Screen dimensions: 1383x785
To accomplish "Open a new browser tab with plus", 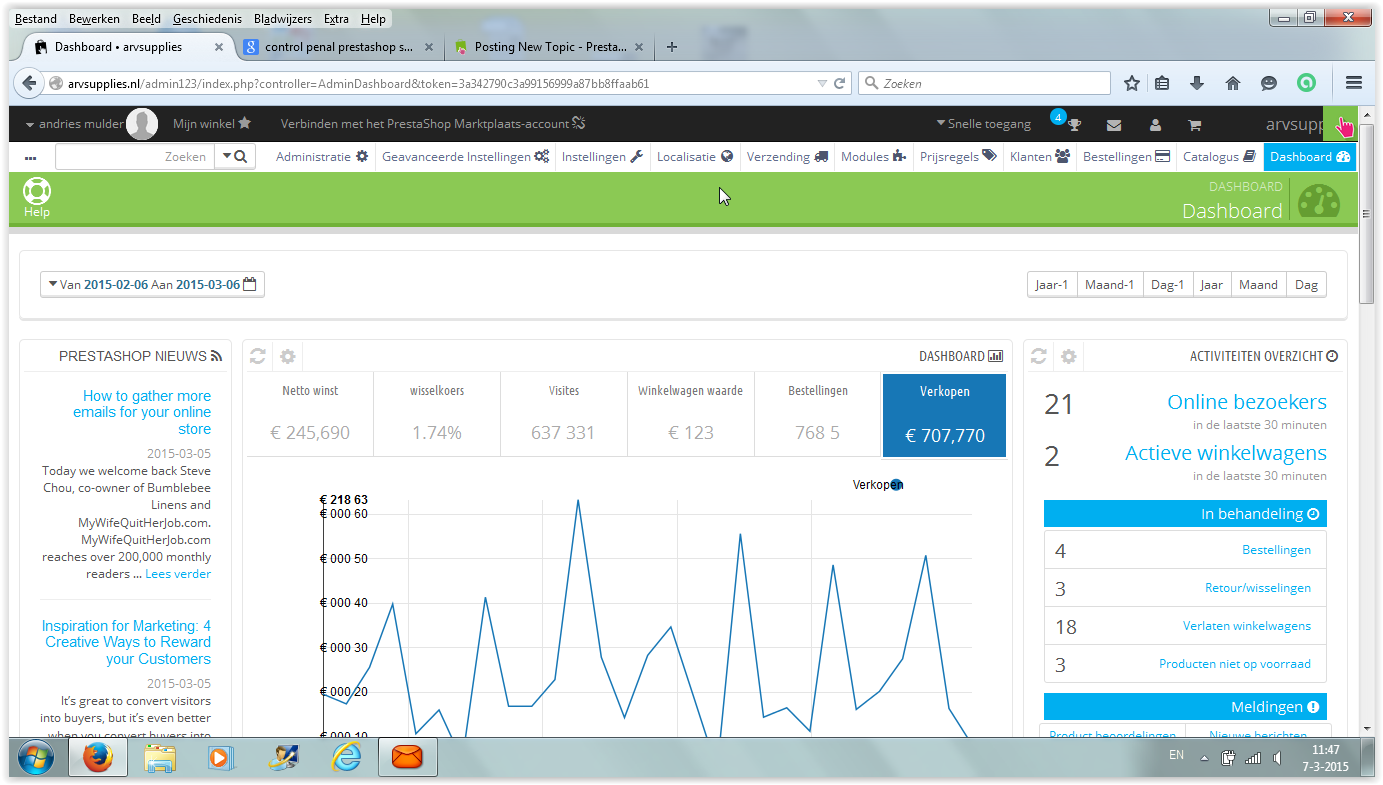I will (672, 47).
